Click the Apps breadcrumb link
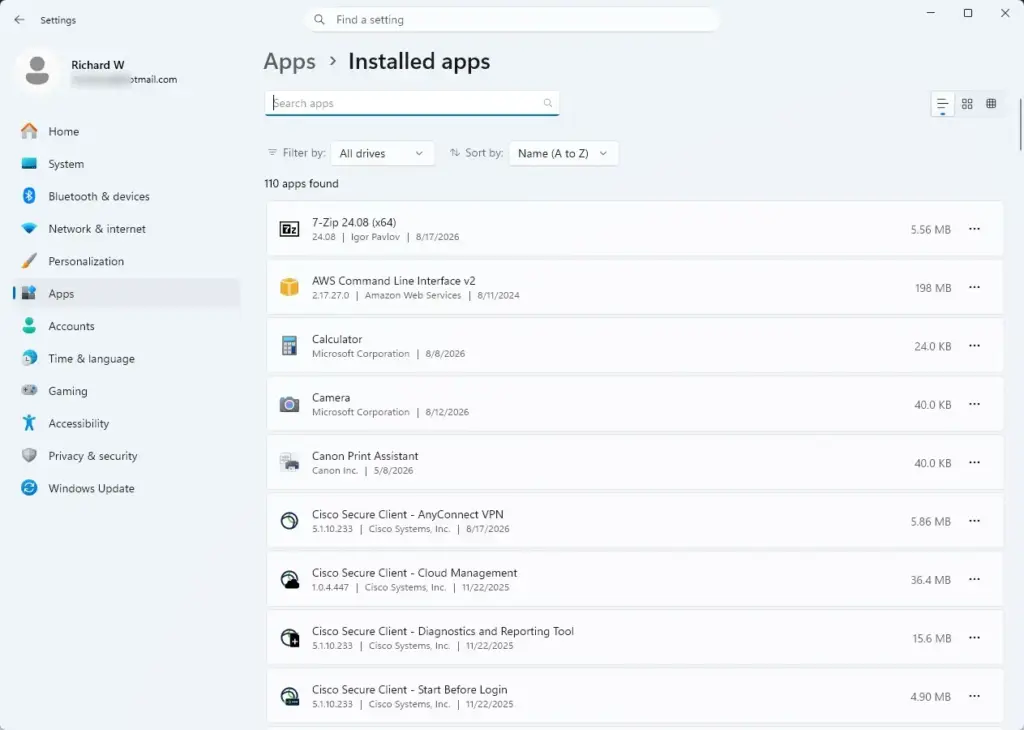The image size is (1024, 730). (289, 61)
